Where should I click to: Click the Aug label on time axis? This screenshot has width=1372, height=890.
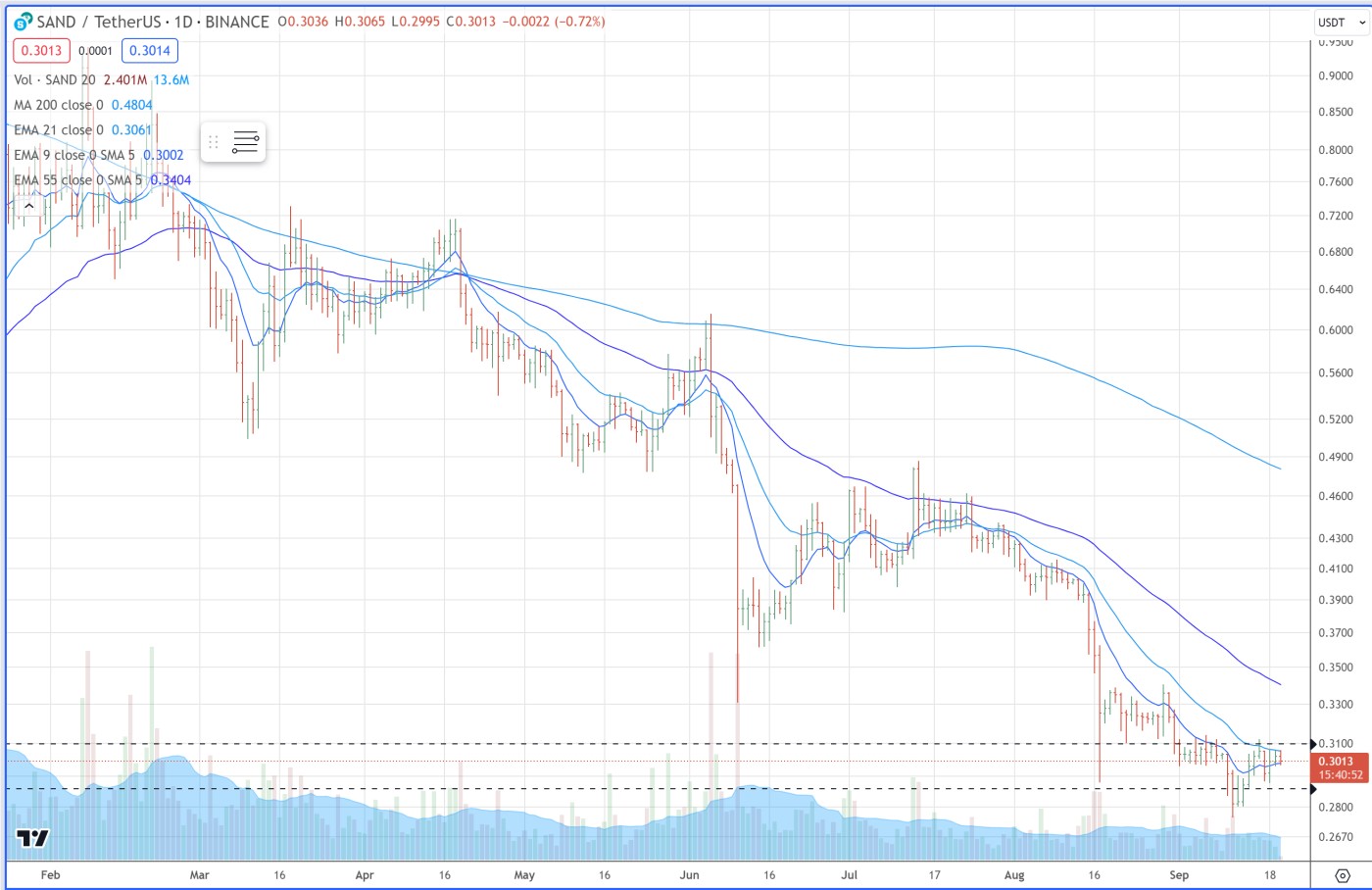pos(1014,875)
